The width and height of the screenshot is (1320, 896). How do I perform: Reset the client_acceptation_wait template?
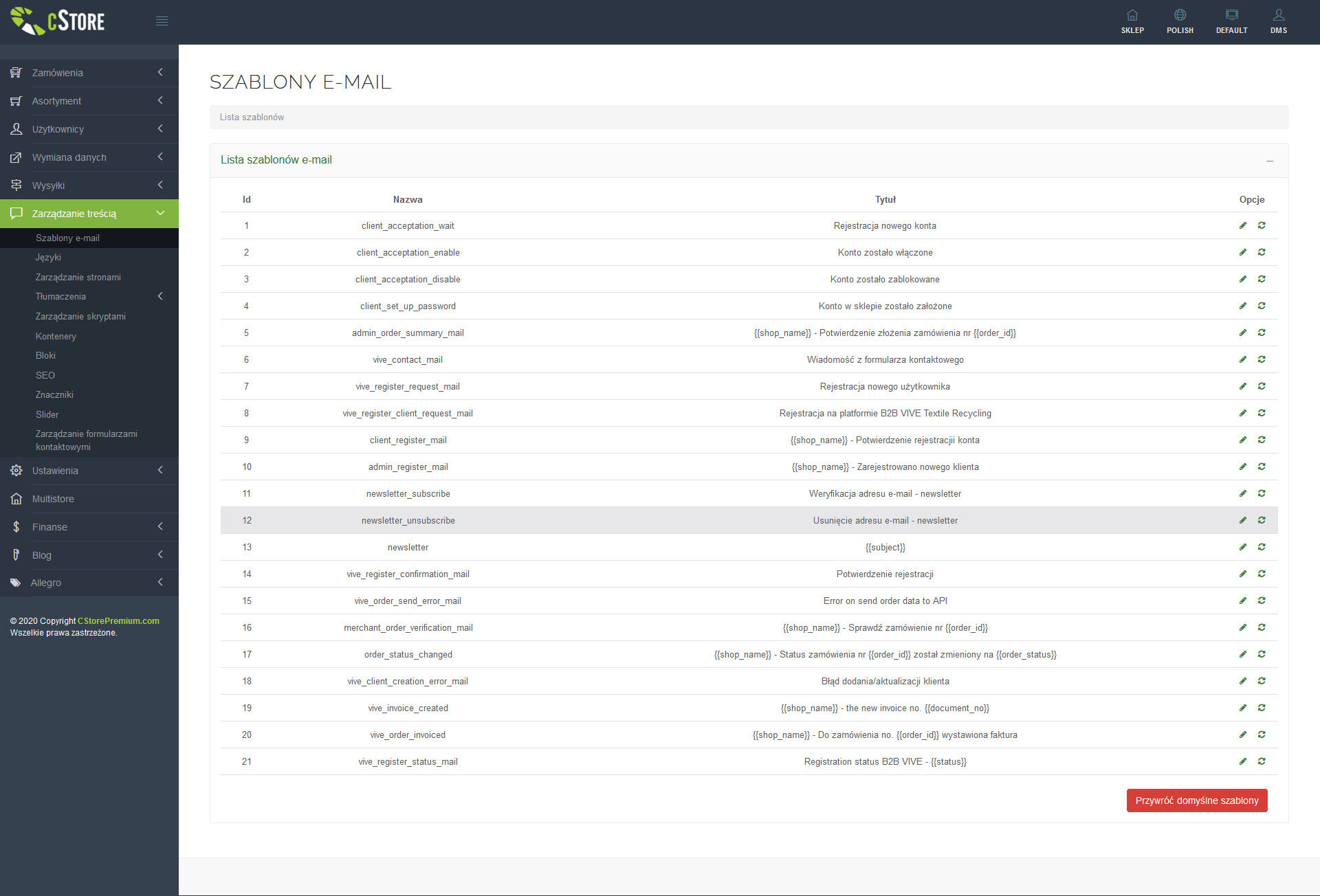pos(1262,225)
